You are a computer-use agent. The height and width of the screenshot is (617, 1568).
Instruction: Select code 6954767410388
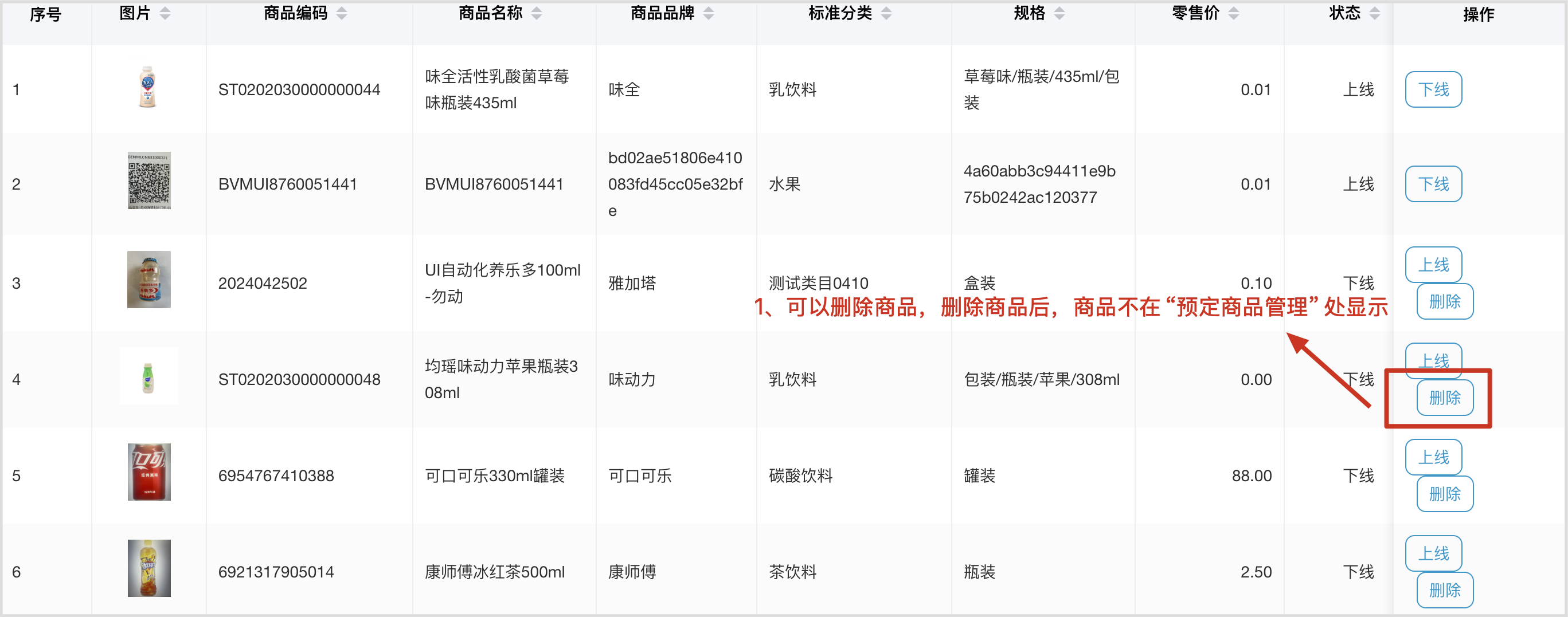click(276, 475)
